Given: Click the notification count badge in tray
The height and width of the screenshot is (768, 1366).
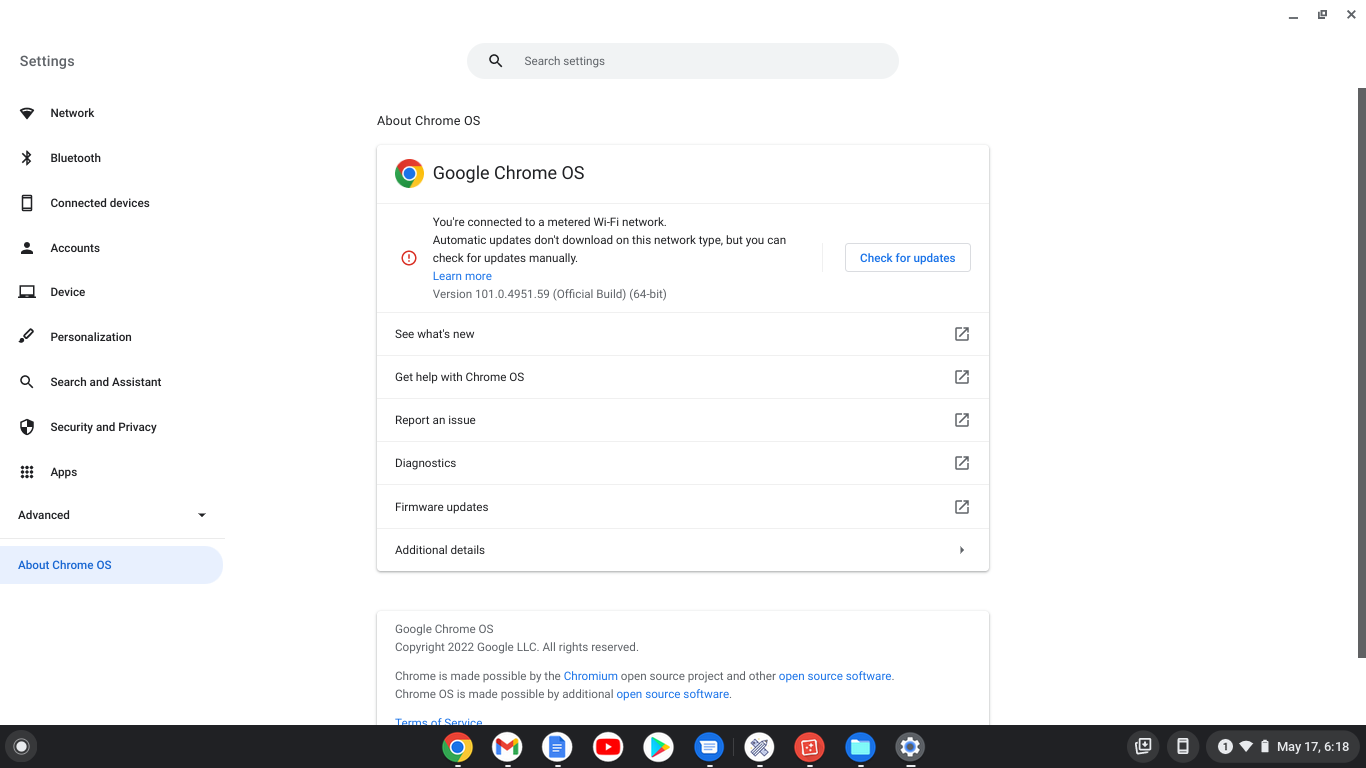Looking at the screenshot, I should [1225, 746].
